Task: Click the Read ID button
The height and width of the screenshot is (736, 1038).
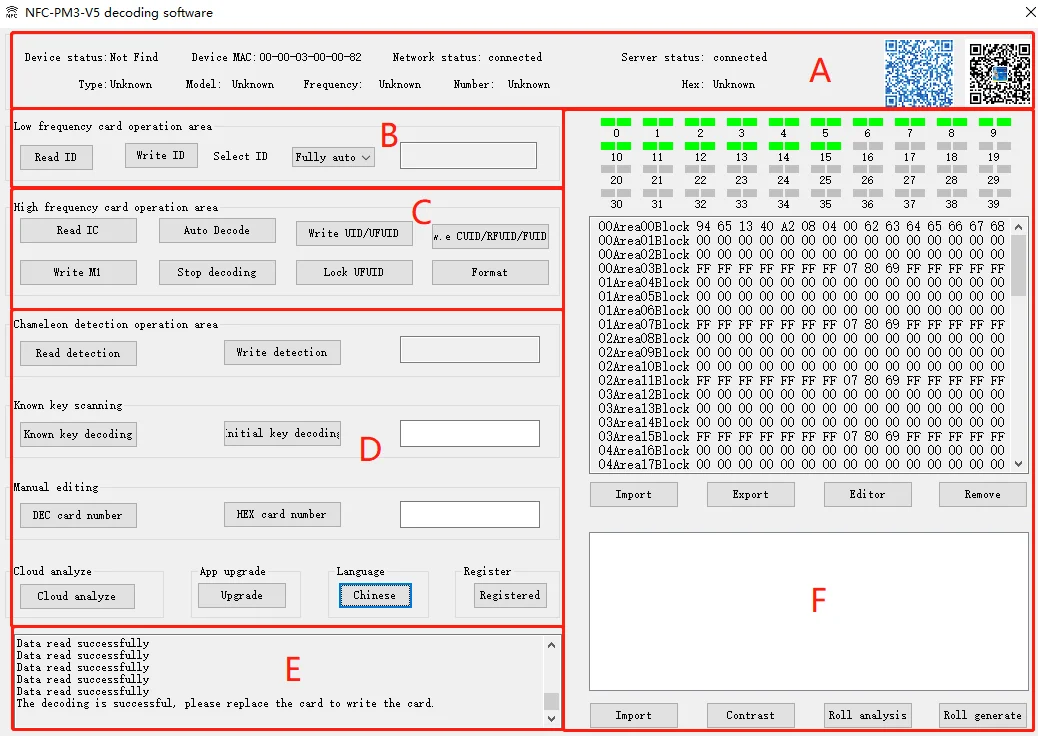Action: [x=56, y=158]
